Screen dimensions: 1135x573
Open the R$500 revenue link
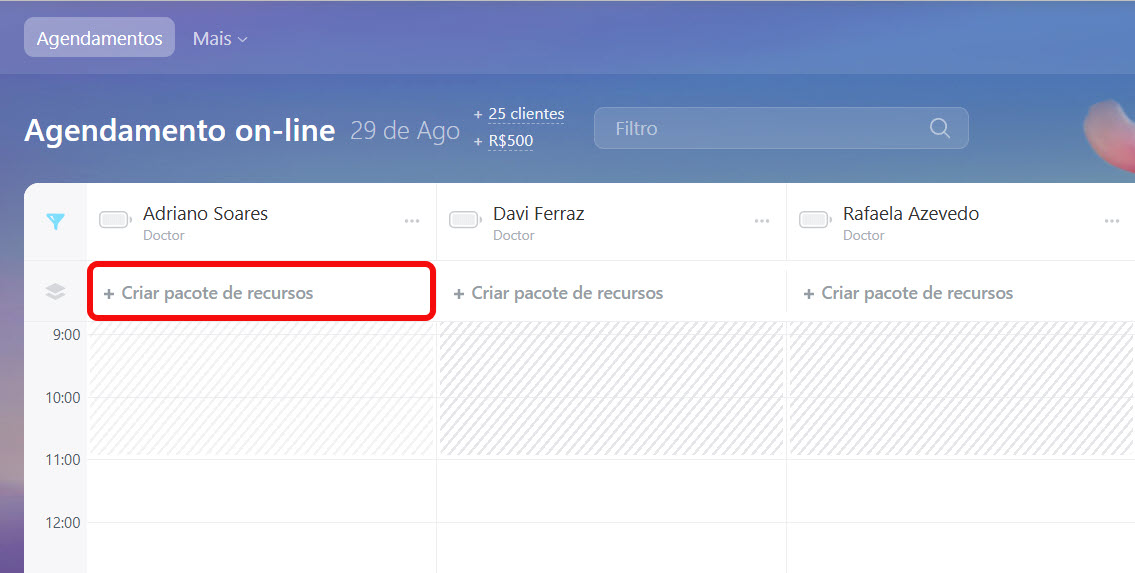pos(510,141)
